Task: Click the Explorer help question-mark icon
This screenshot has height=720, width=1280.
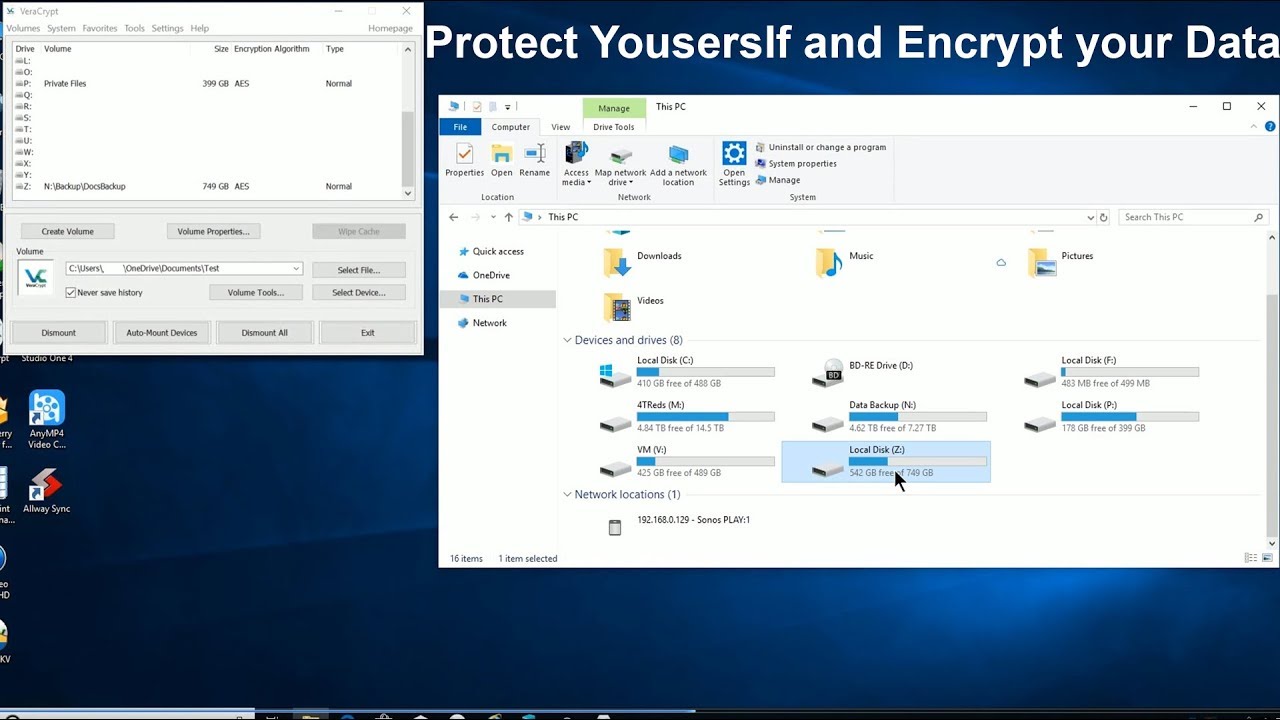Action: point(1270,126)
